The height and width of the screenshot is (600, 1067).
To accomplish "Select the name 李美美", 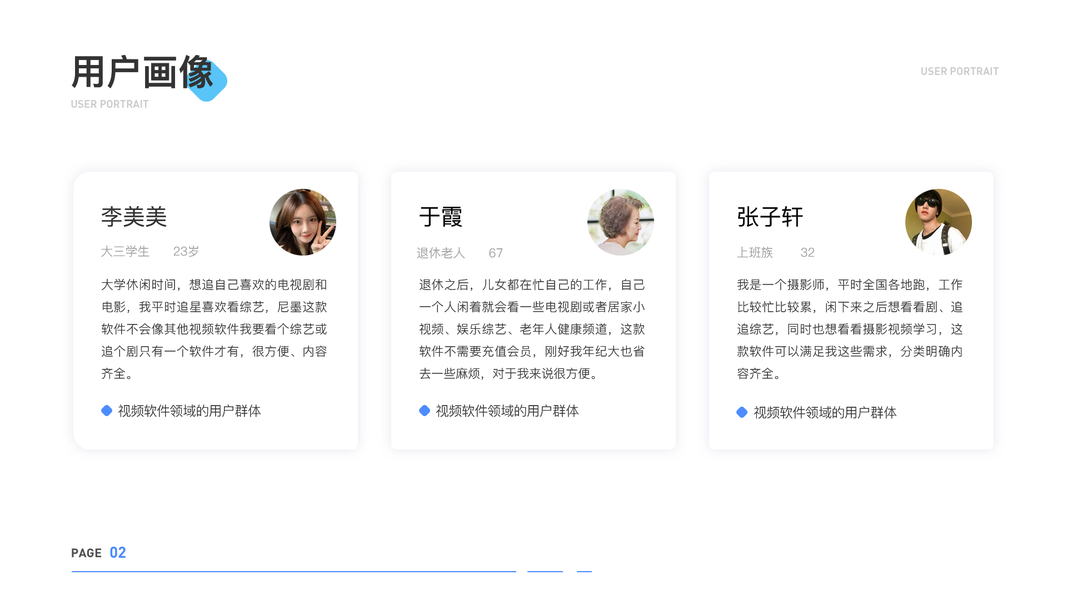I will 134,217.
